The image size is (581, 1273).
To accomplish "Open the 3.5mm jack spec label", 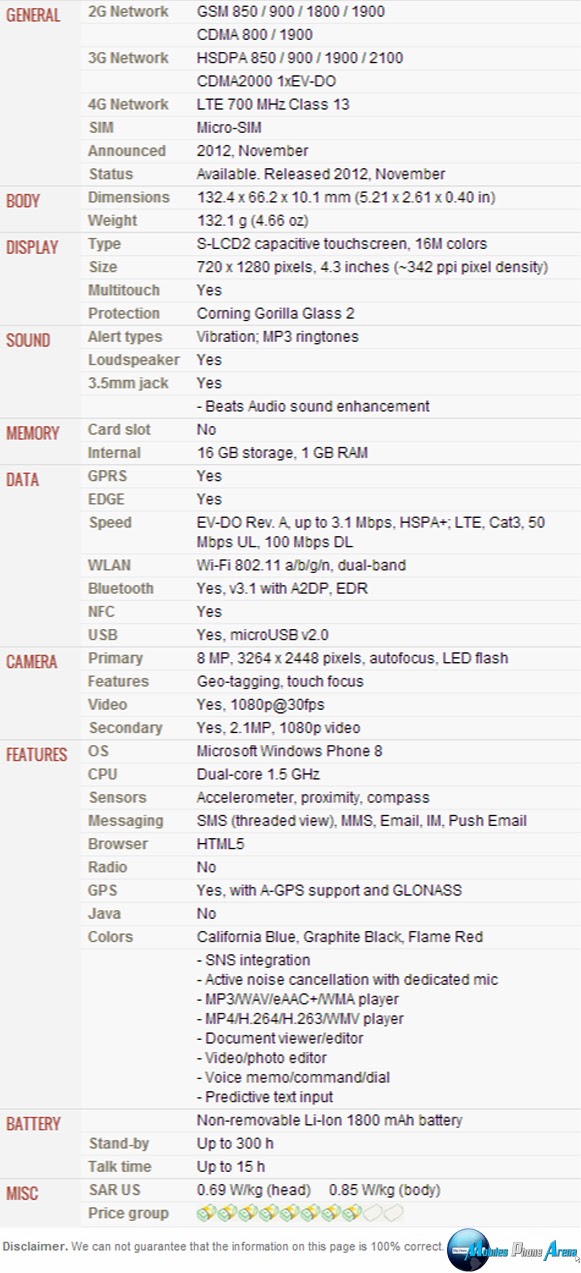I will 129,383.
